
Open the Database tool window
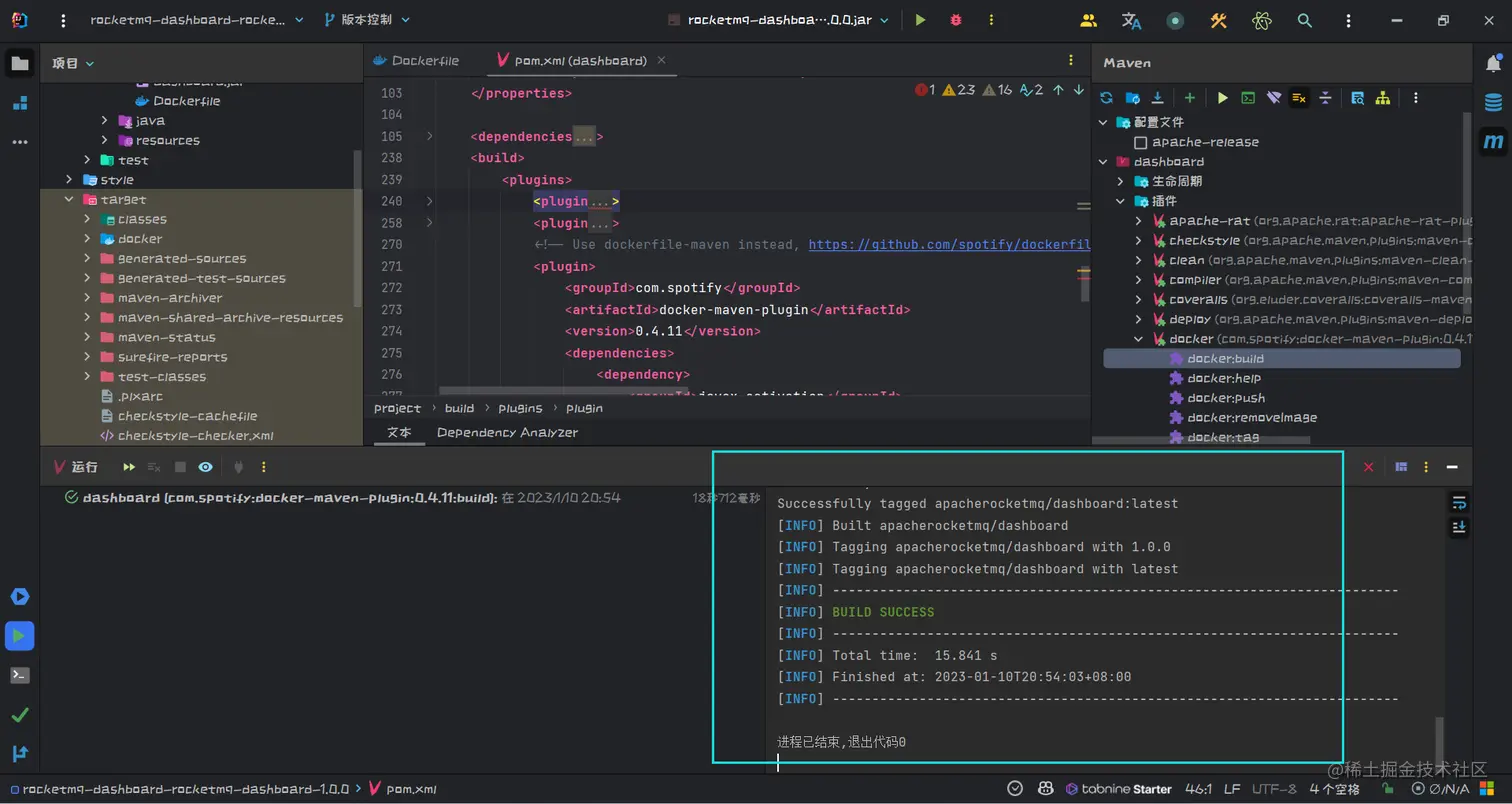tap(1493, 103)
